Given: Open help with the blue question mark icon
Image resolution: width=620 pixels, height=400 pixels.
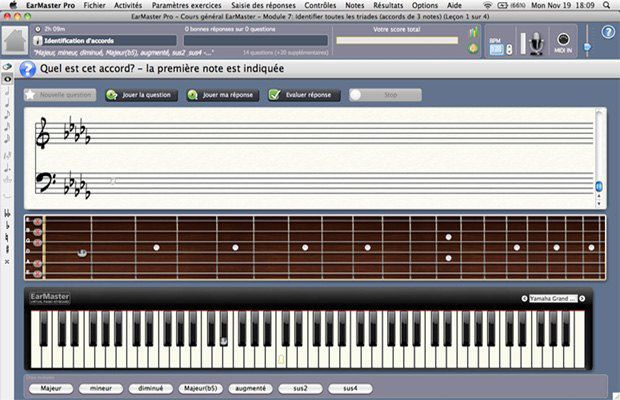Looking at the screenshot, I should 607,33.
